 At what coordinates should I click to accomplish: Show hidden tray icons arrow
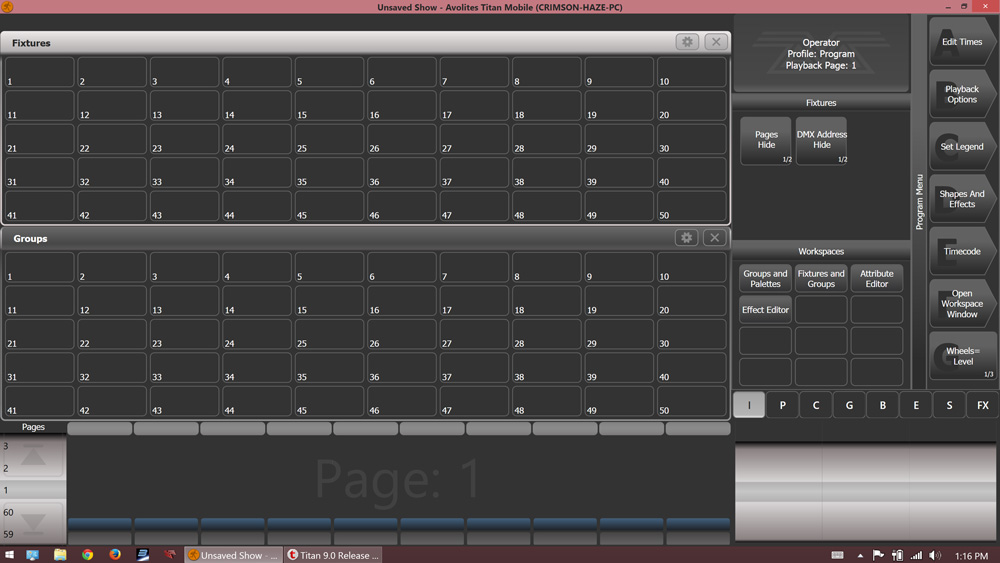(860, 555)
